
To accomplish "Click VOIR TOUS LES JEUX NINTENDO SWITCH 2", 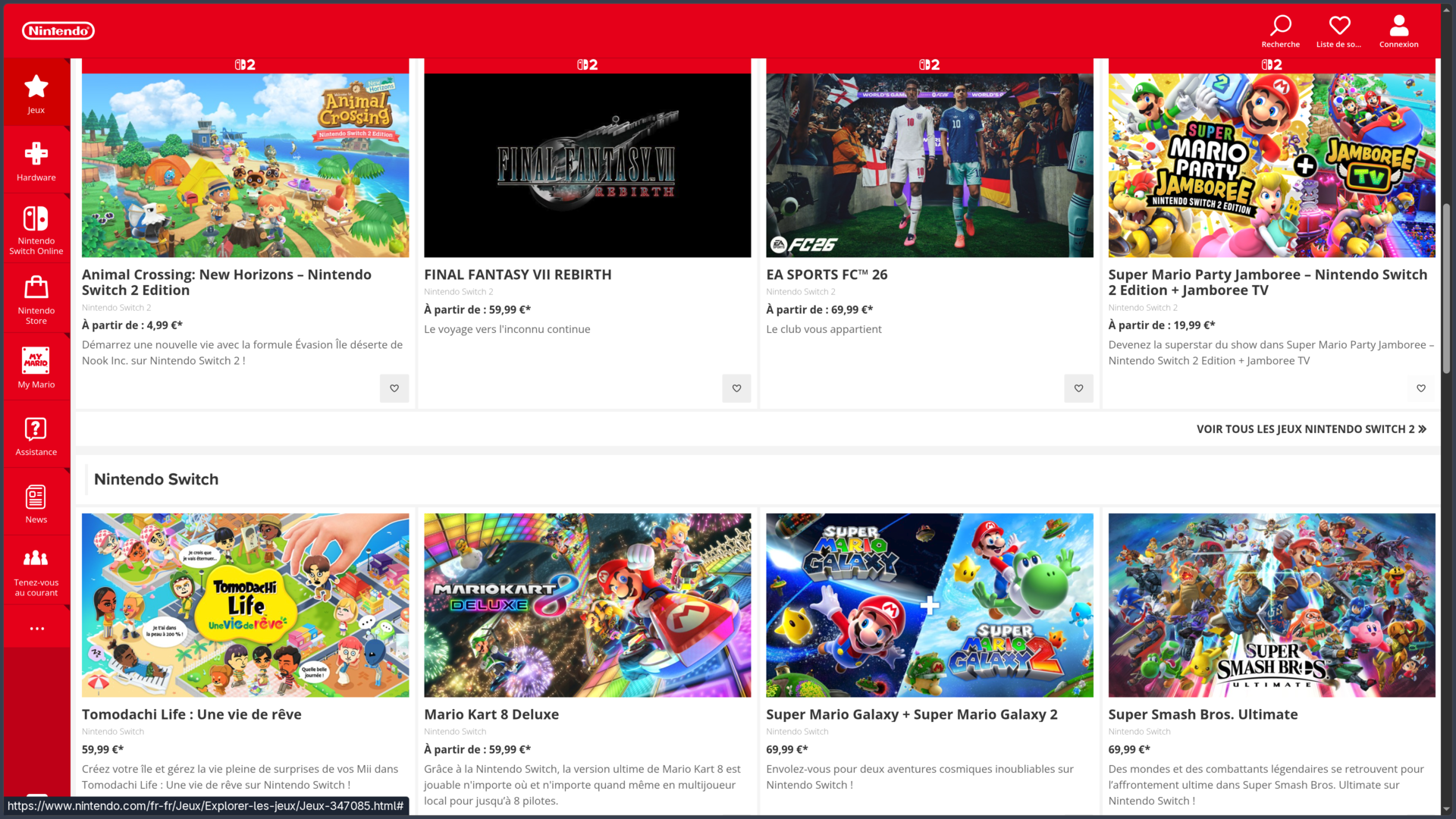I will (x=1311, y=429).
